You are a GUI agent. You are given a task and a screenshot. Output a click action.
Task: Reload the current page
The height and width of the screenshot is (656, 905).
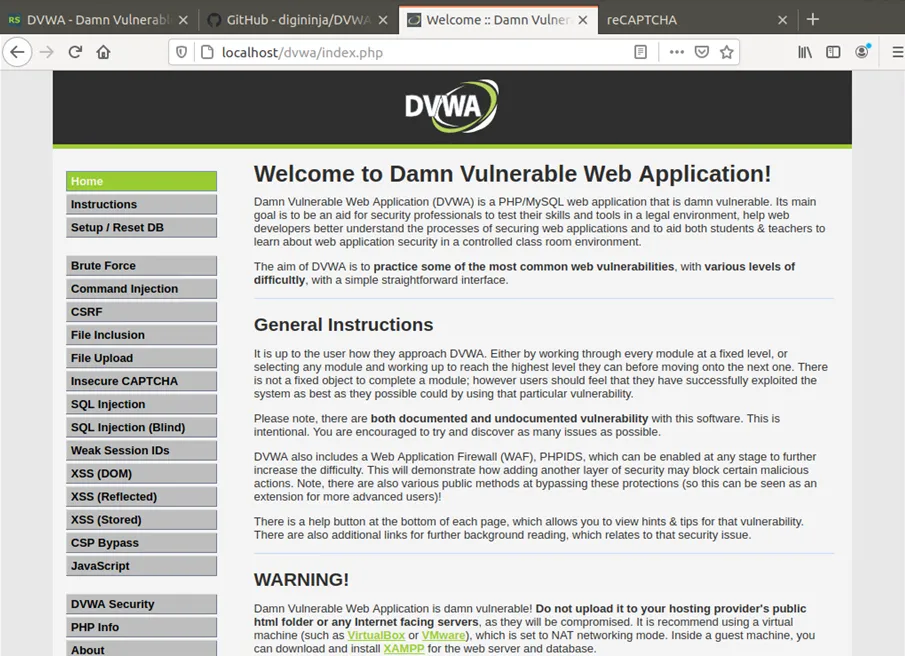[75, 53]
